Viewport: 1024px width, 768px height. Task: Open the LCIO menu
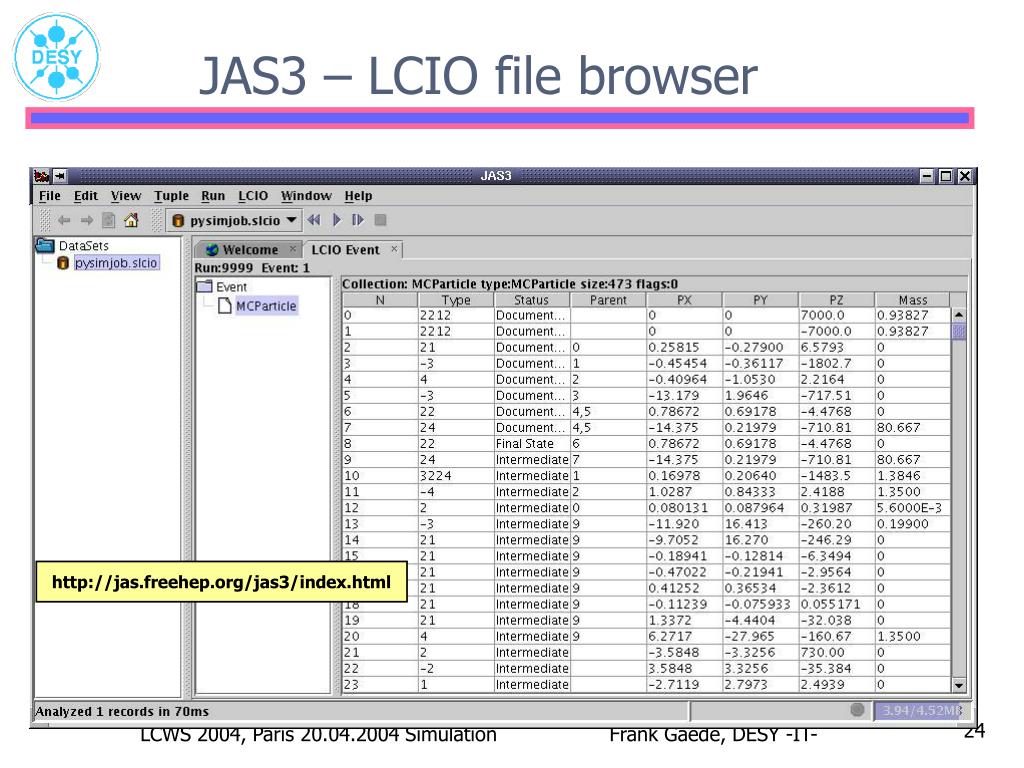click(253, 196)
